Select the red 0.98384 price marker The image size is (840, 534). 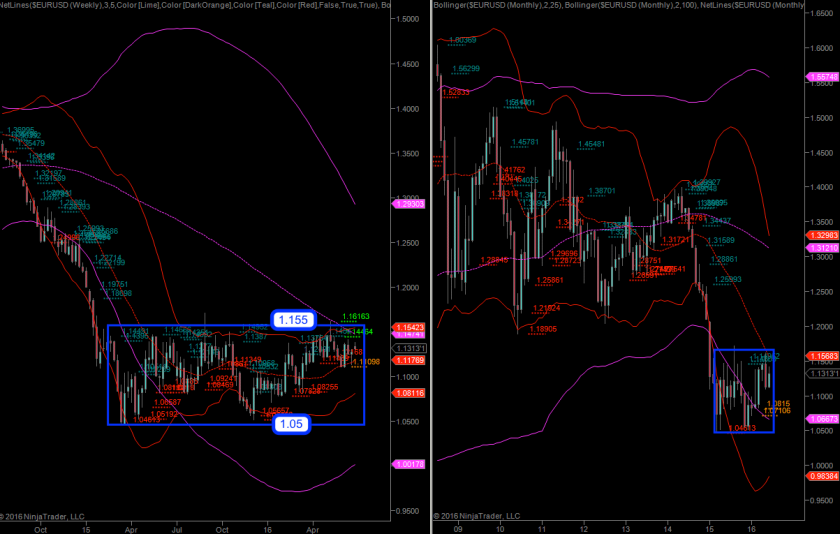pyautogui.click(x=822, y=476)
